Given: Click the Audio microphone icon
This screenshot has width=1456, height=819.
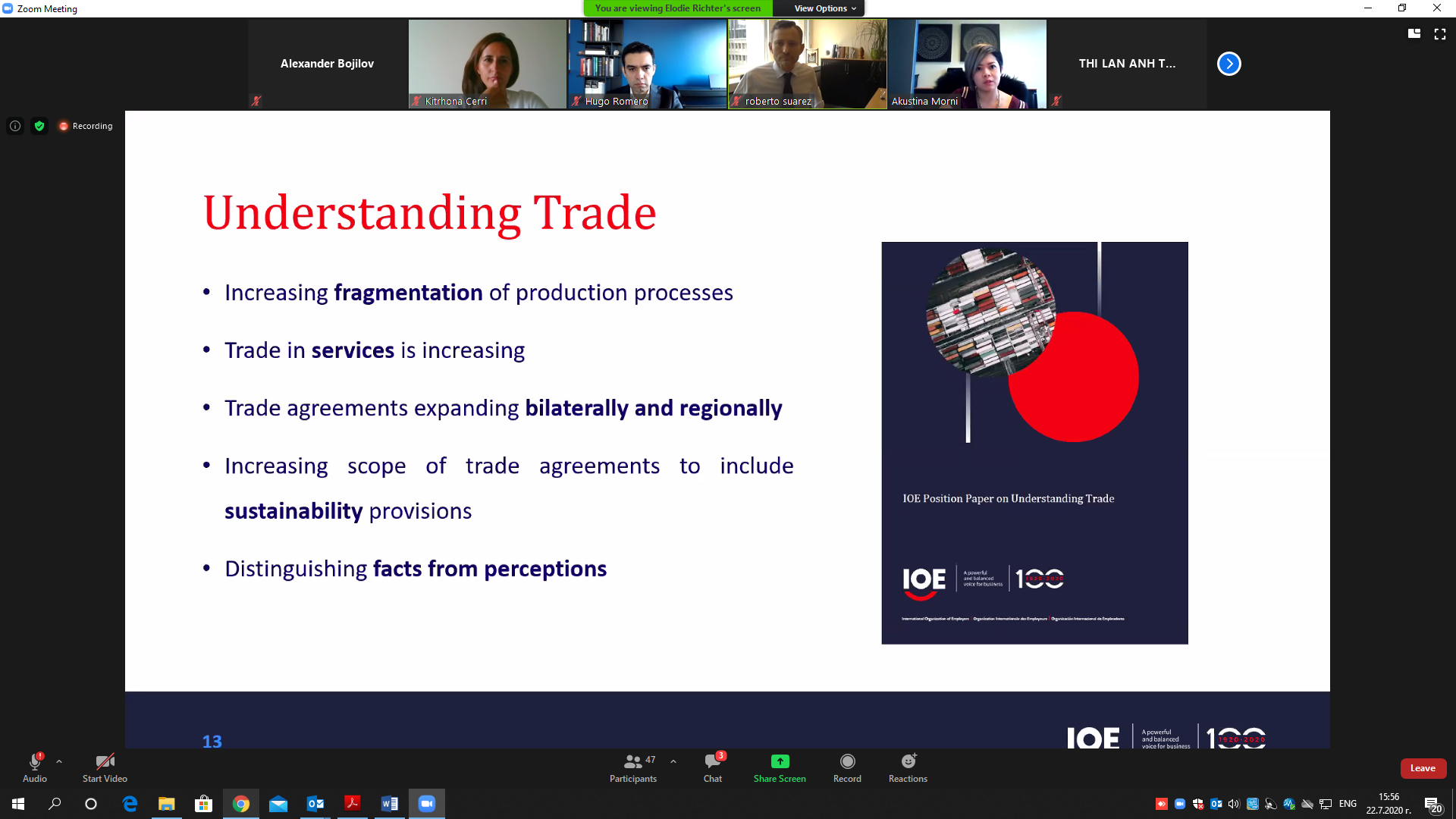Looking at the screenshot, I should click(x=35, y=761).
